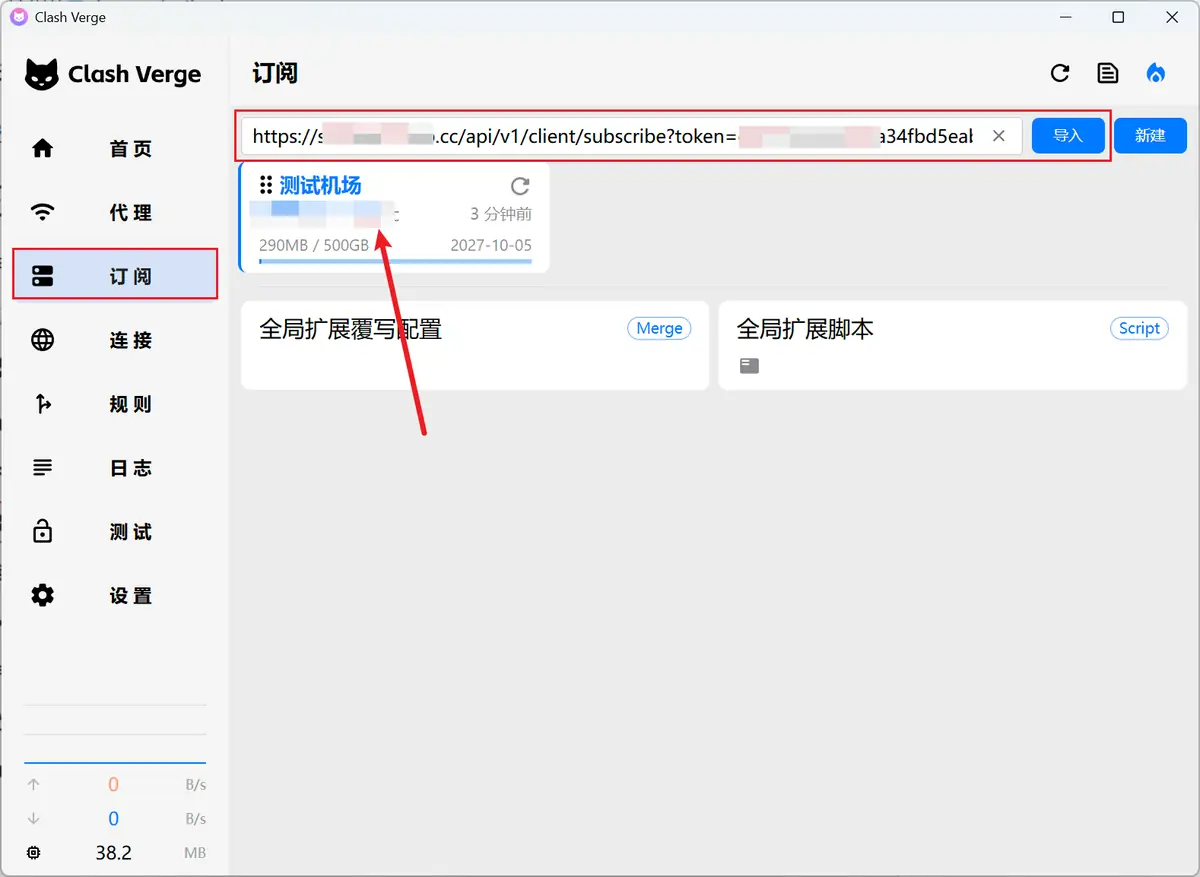1200x877 pixels.
Task: Click the 导入 import button
Action: click(1068, 136)
